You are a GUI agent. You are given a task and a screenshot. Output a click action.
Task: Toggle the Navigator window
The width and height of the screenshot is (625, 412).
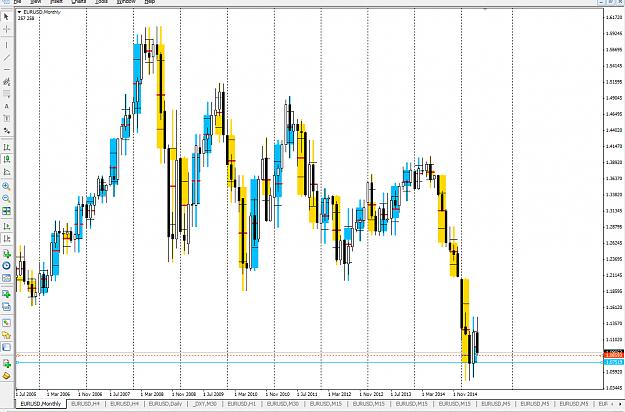coord(6,335)
